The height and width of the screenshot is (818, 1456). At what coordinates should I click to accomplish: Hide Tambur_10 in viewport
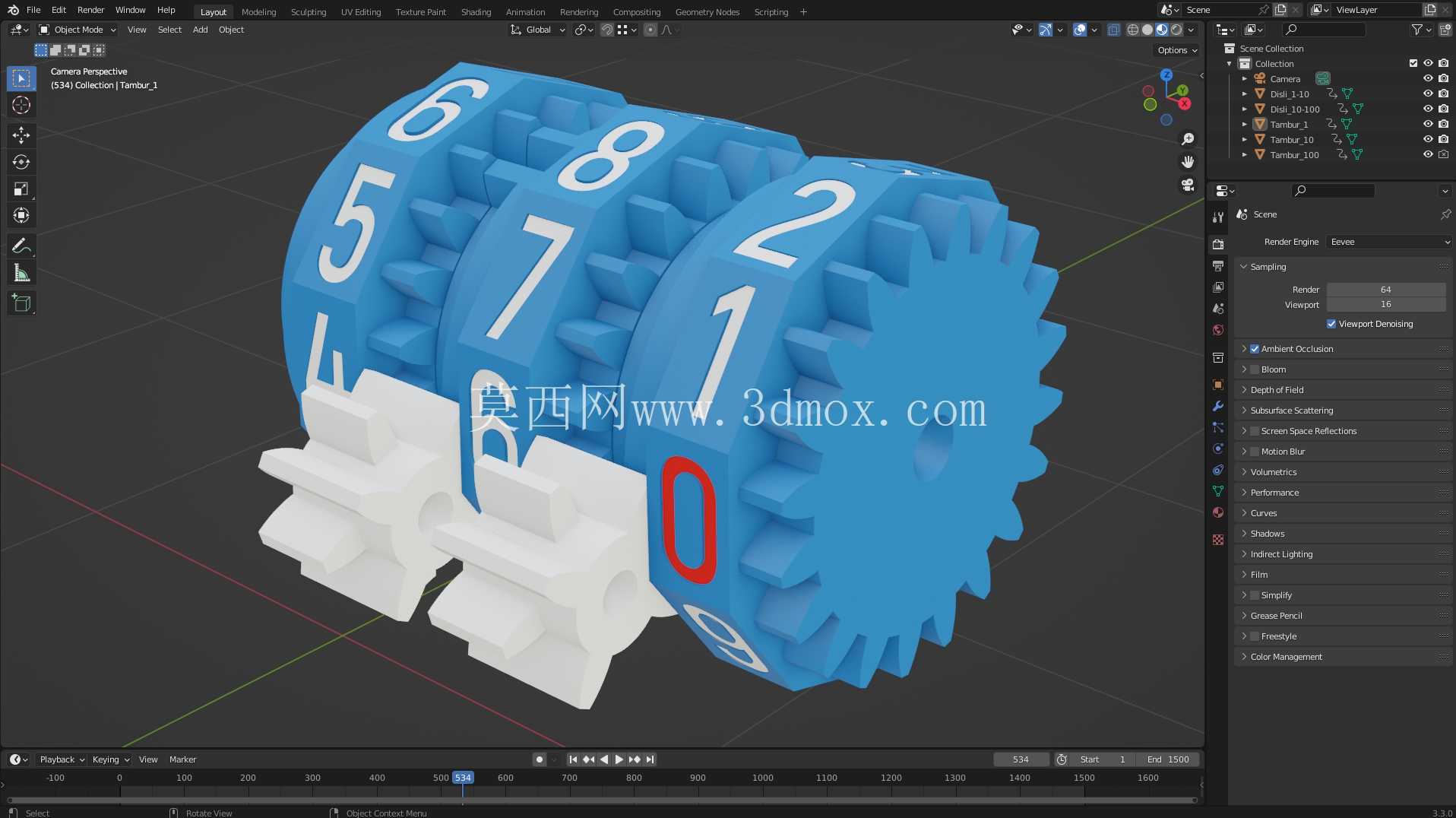[1428, 139]
